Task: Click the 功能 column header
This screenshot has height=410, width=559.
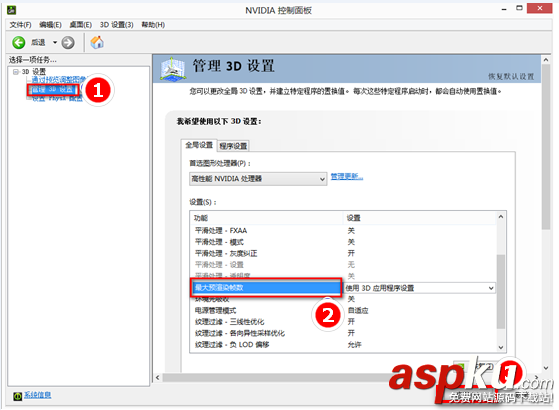Action: [x=266, y=218]
